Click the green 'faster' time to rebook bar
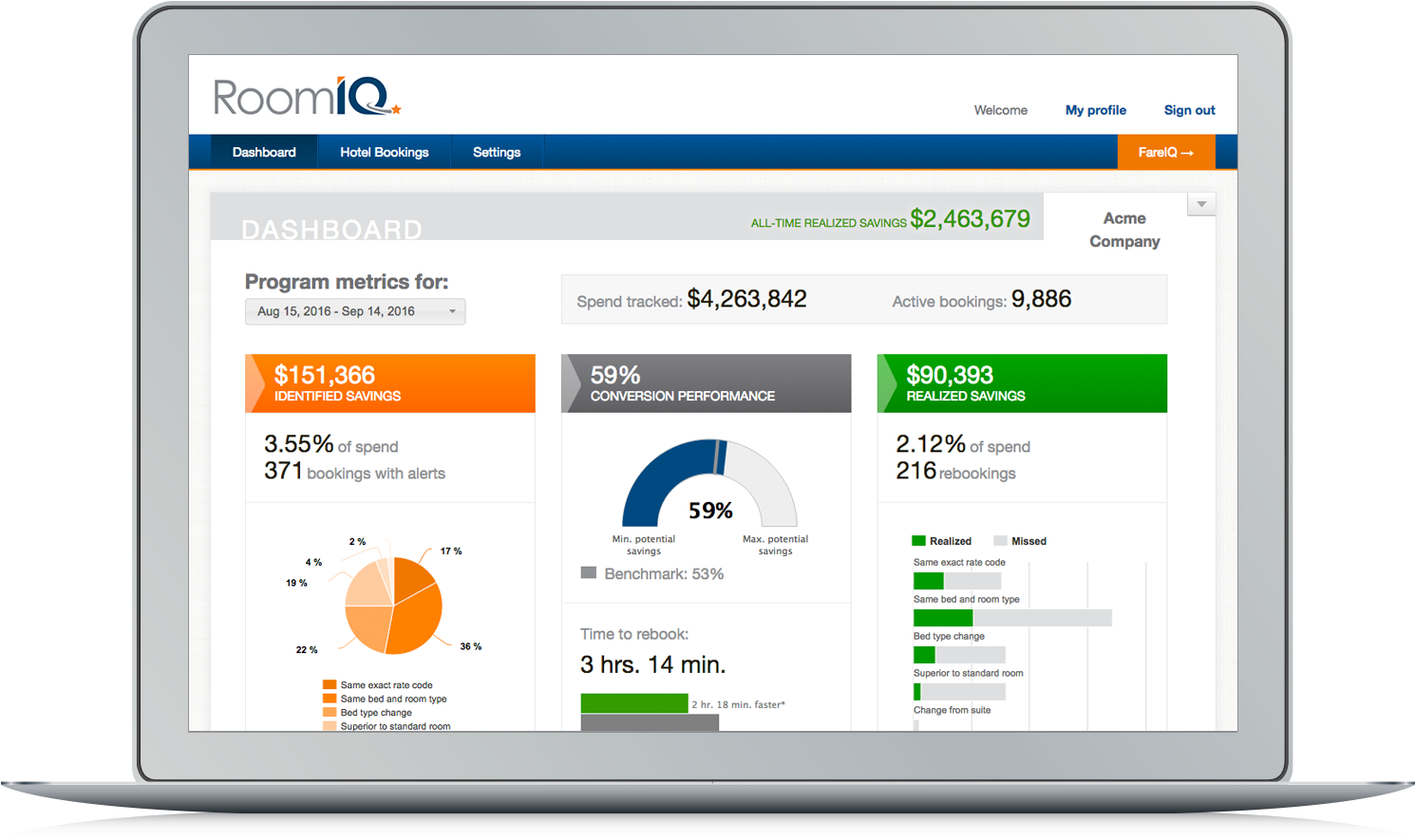 pyautogui.click(x=633, y=703)
